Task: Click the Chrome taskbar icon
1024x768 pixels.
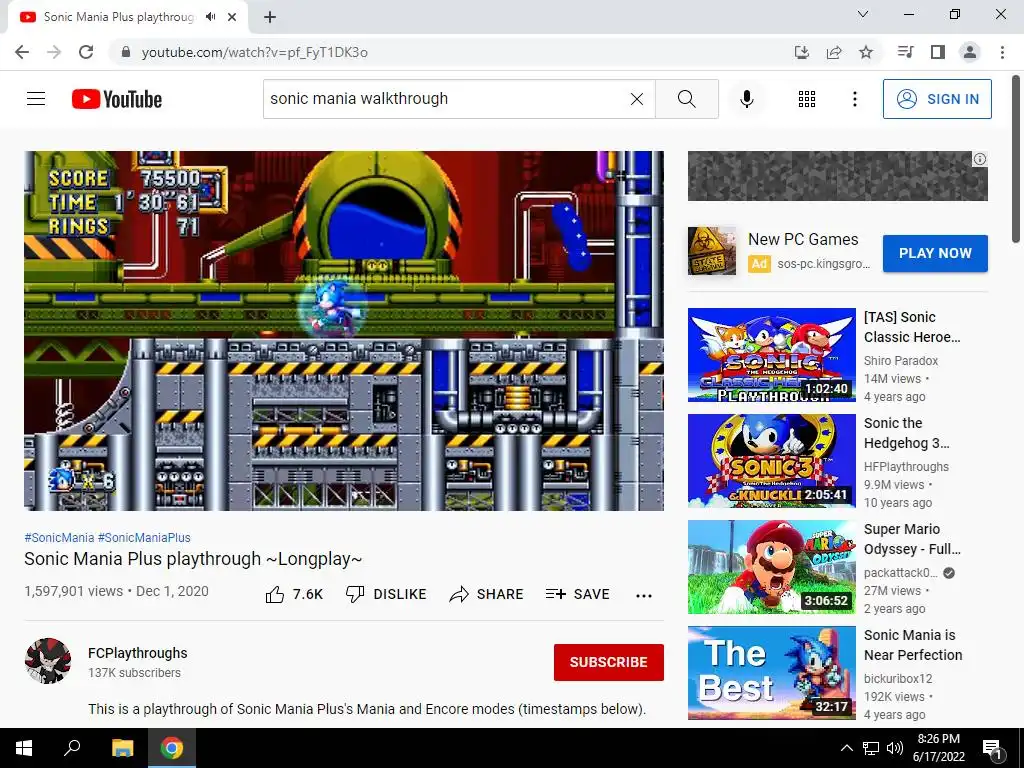Action: pos(172,748)
